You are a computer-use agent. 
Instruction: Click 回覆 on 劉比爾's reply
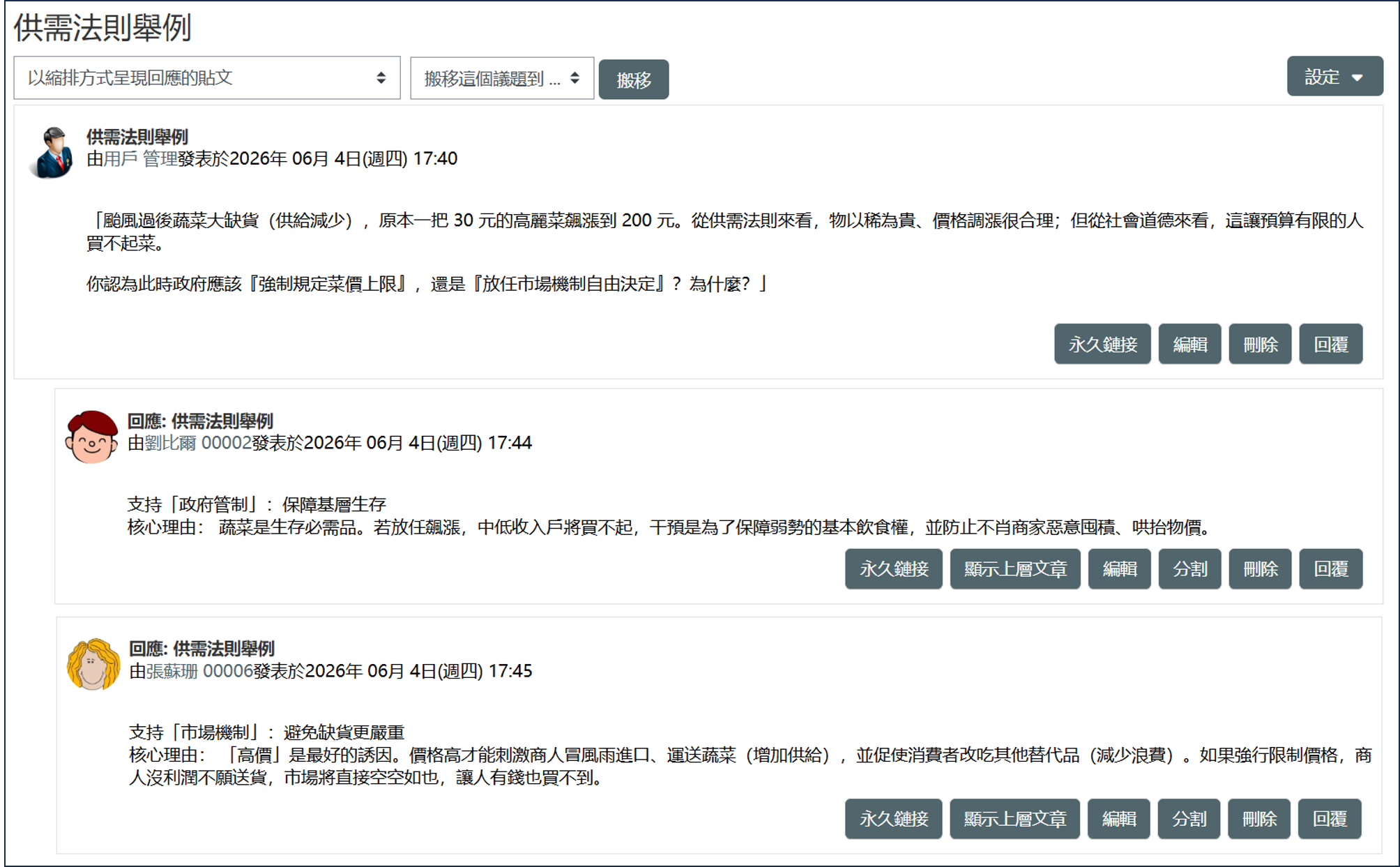click(1330, 569)
